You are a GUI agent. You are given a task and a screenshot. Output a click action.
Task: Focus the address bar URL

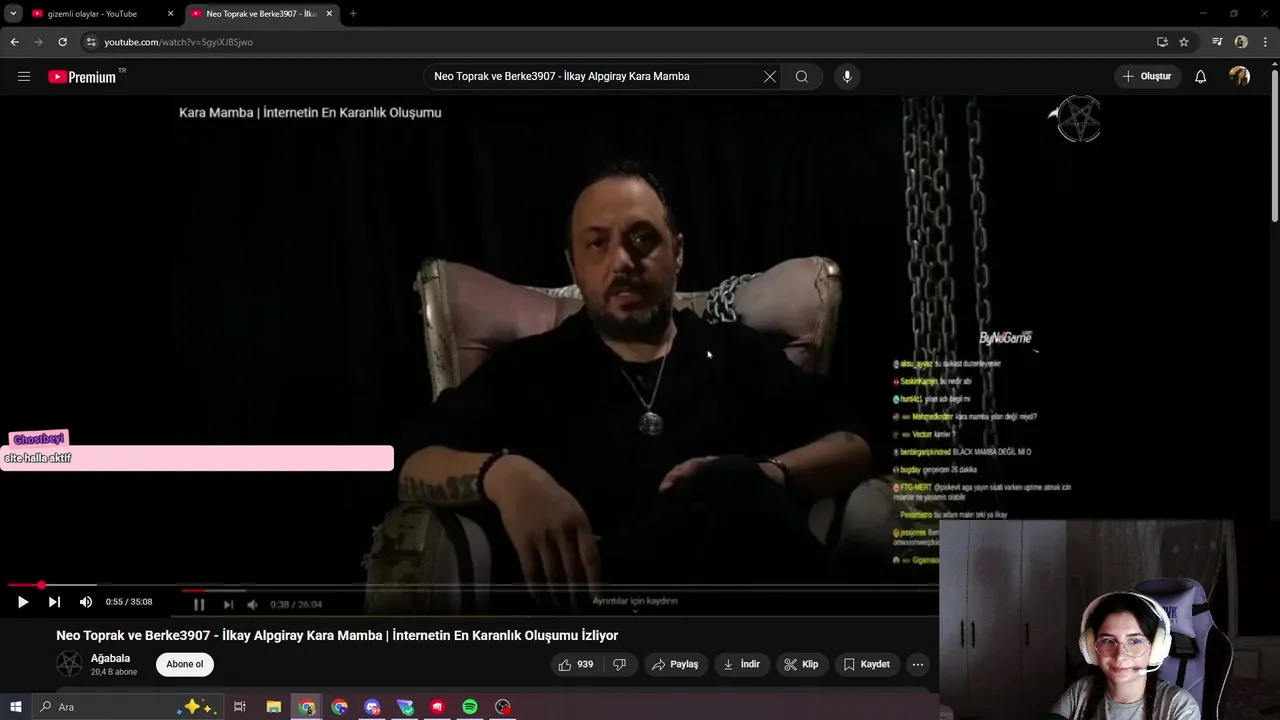(179, 42)
